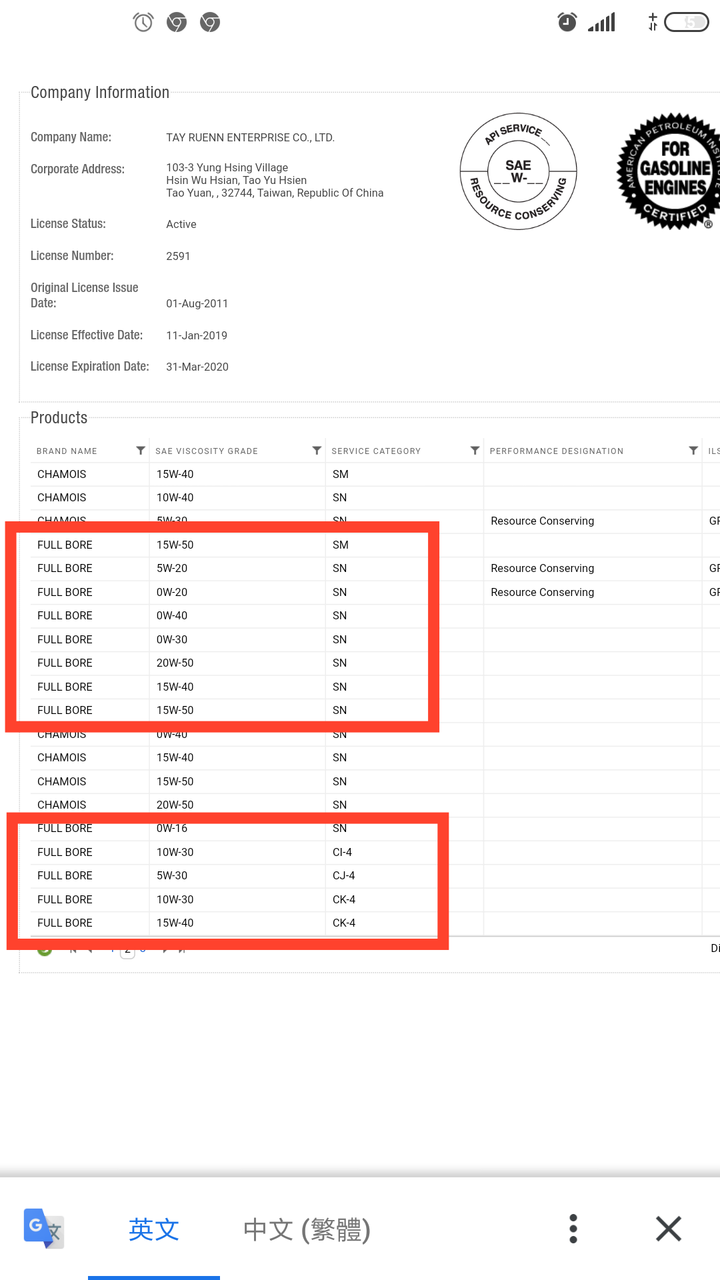The width and height of the screenshot is (720, 1280).
Task: Open the SAE Viscosity Grade filter icon
Action: click(317, 451)
